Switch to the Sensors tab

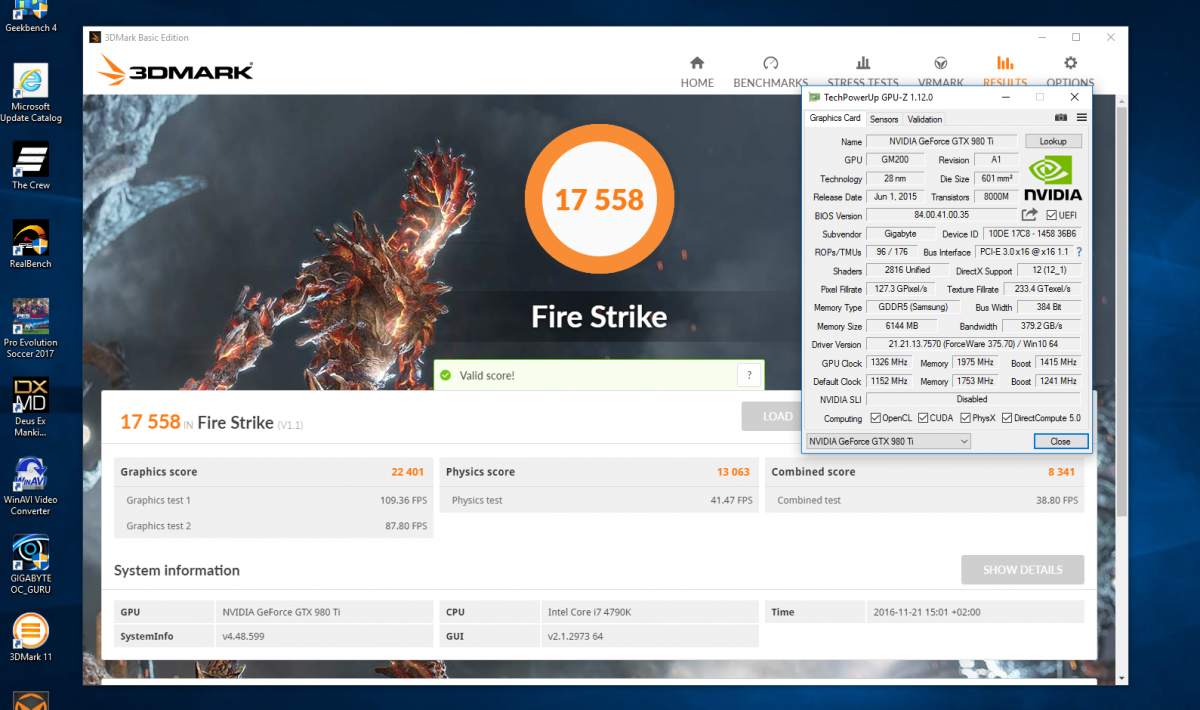pos(884,119)
